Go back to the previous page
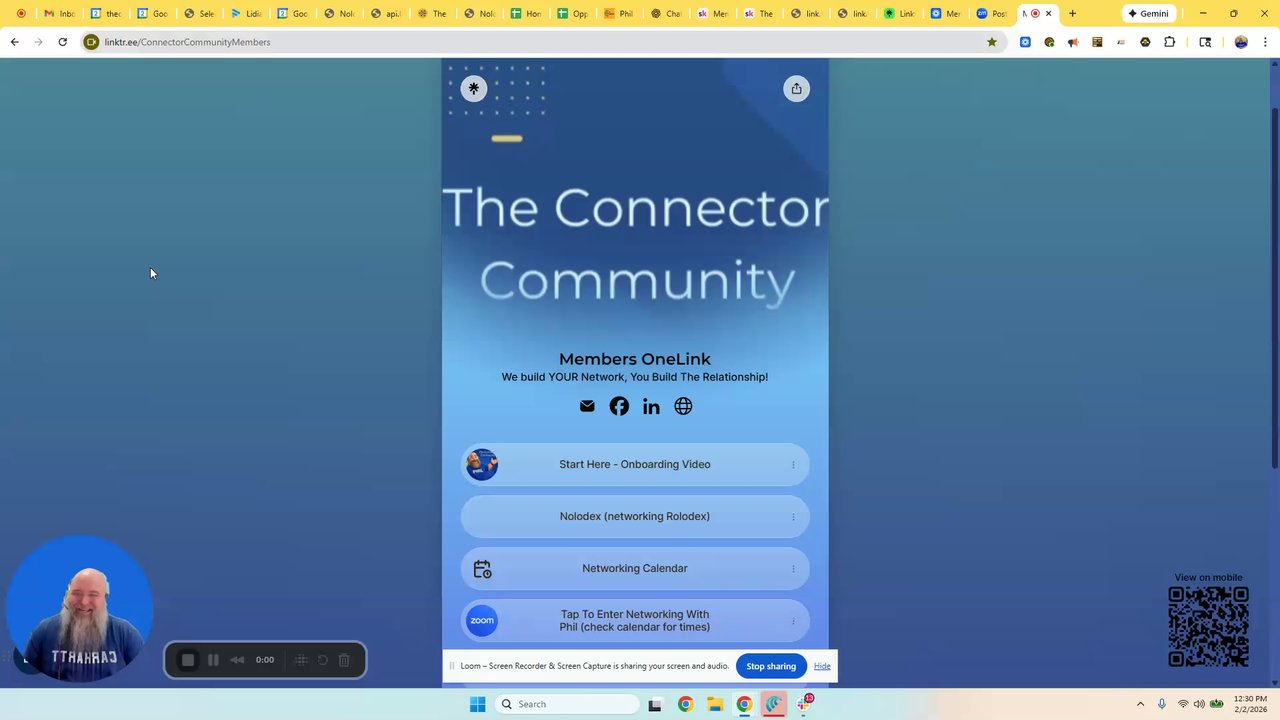Image resolution: width=1280 pixels, height=720 pixels. pos(14,42)
